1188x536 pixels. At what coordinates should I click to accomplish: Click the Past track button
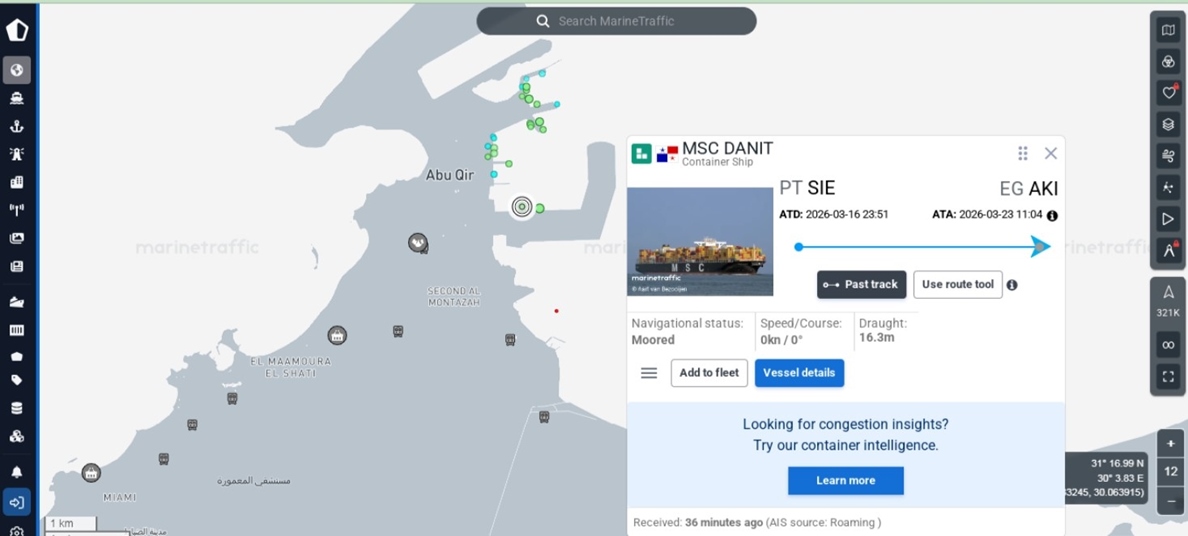pos(861,284)
